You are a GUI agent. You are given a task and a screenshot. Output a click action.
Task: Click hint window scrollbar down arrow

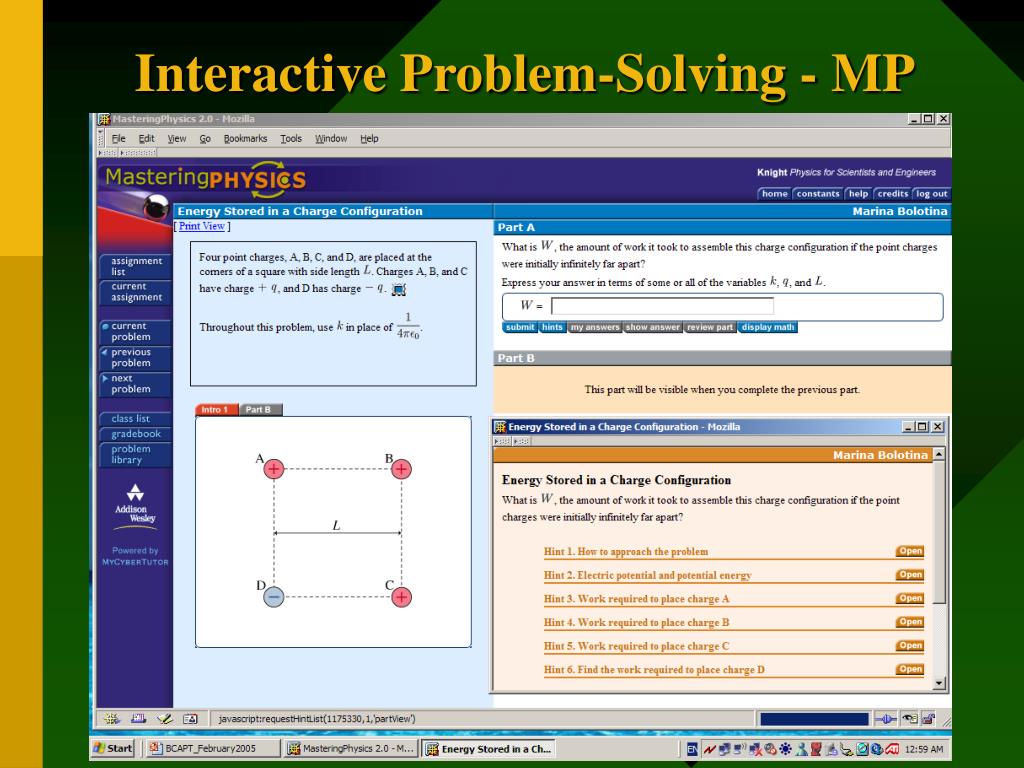[939, 684]
